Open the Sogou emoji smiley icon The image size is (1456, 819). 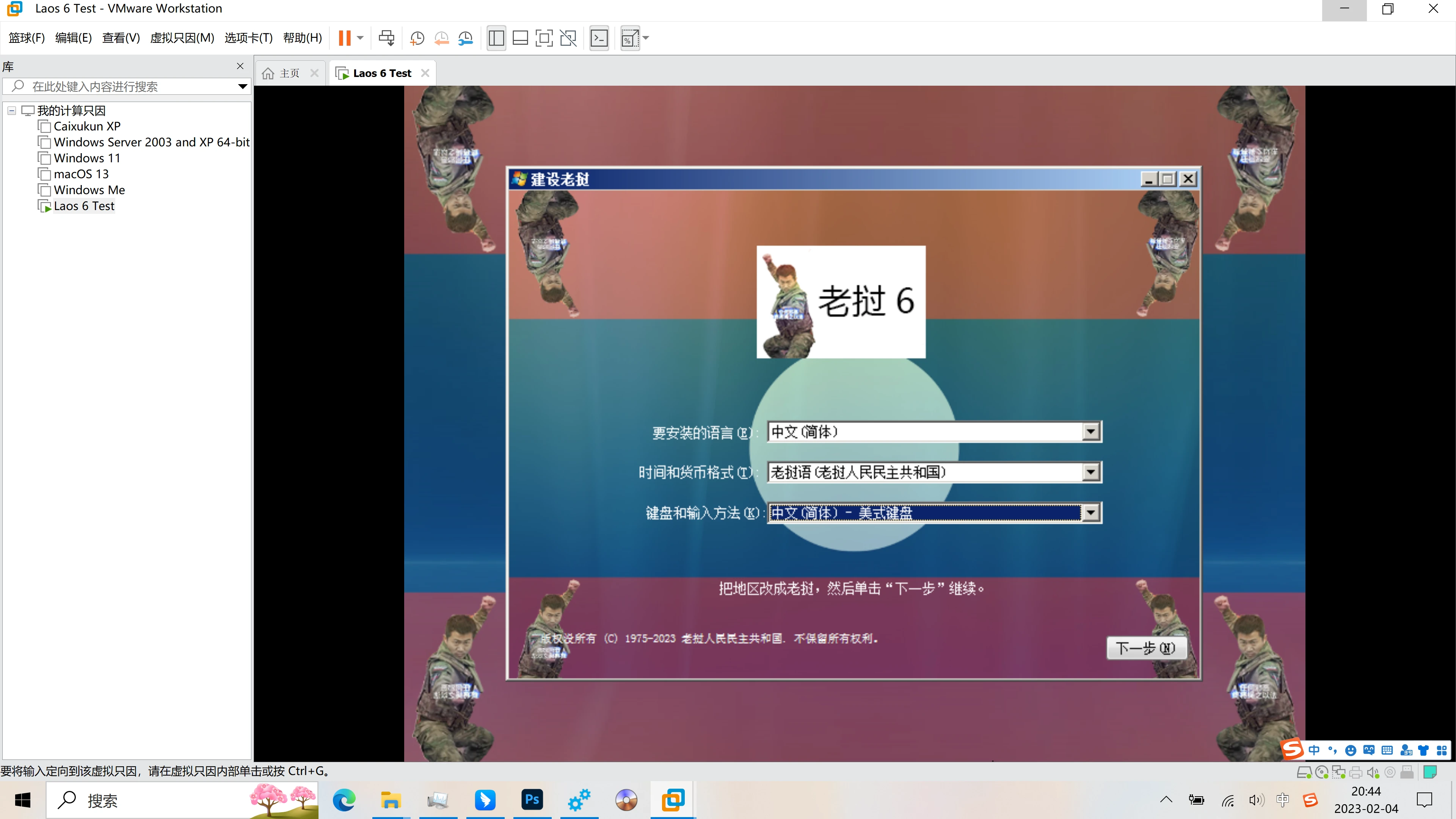pos(1350,750)
